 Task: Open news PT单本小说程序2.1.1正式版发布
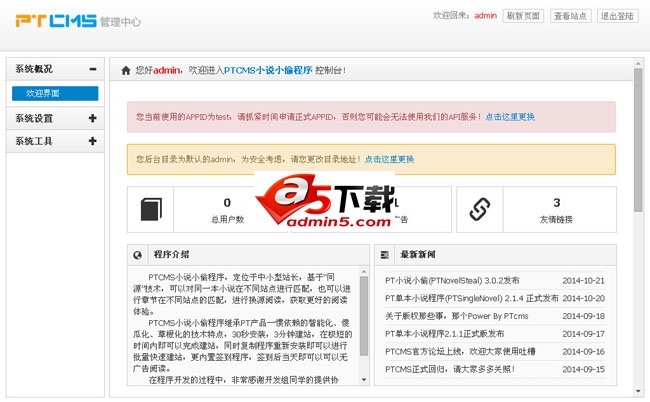444,334
